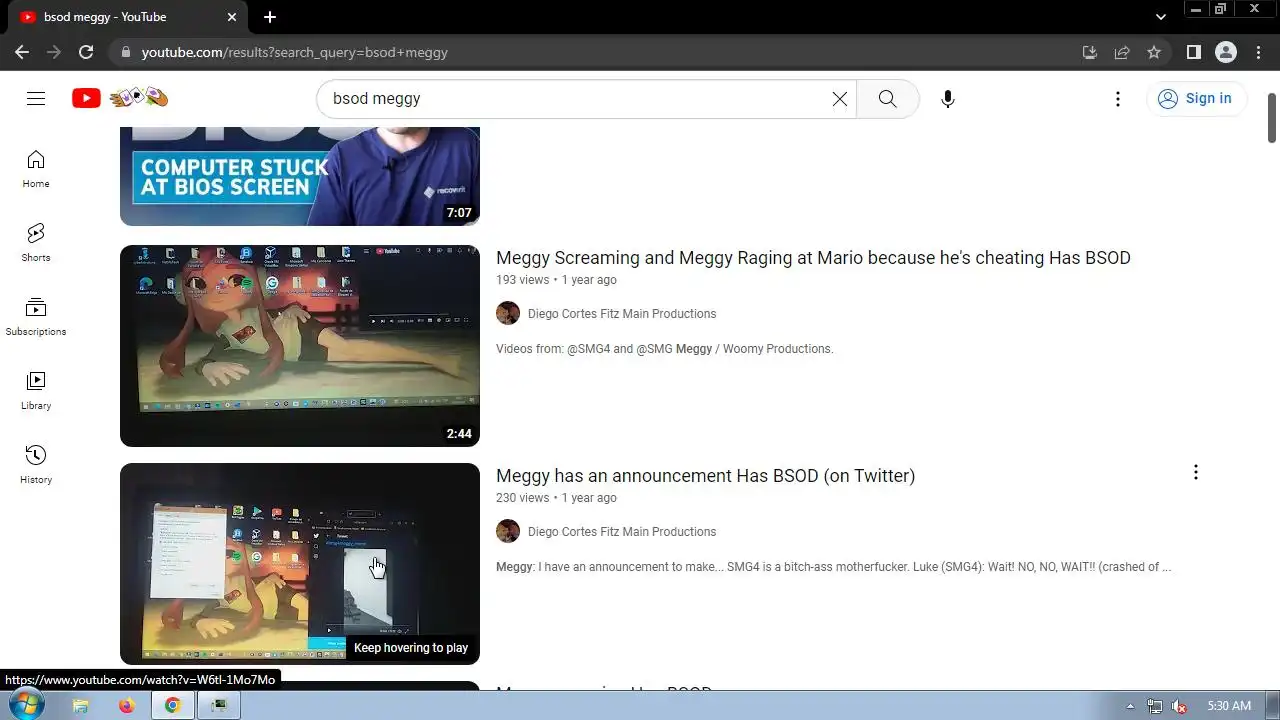This screenshot has width=1280, height=720.
Task: Clear the search box with the X icon
Action: pyautogui.click(x=840, y=99)
